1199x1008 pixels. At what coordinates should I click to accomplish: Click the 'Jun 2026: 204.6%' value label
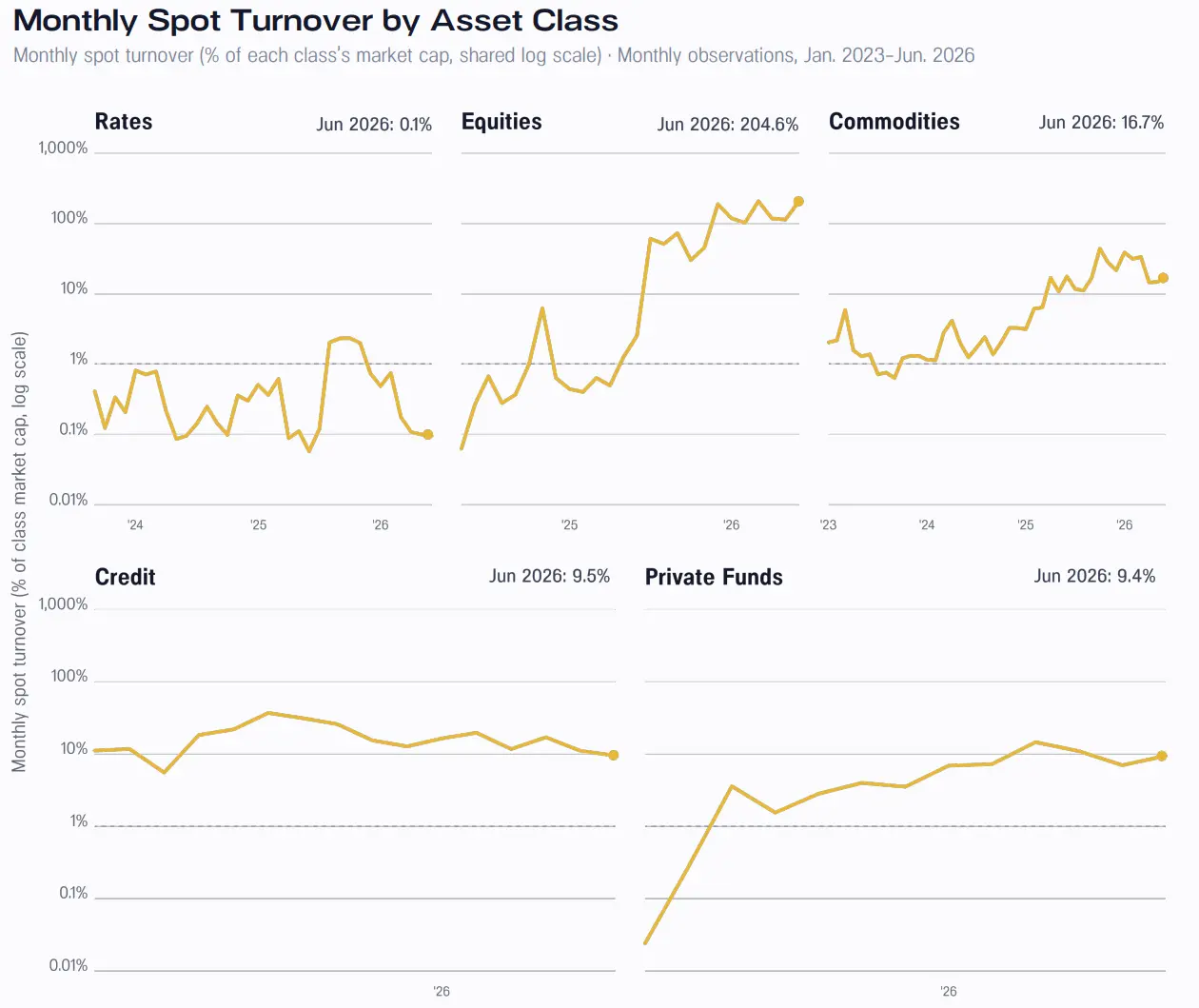[728, 125]
